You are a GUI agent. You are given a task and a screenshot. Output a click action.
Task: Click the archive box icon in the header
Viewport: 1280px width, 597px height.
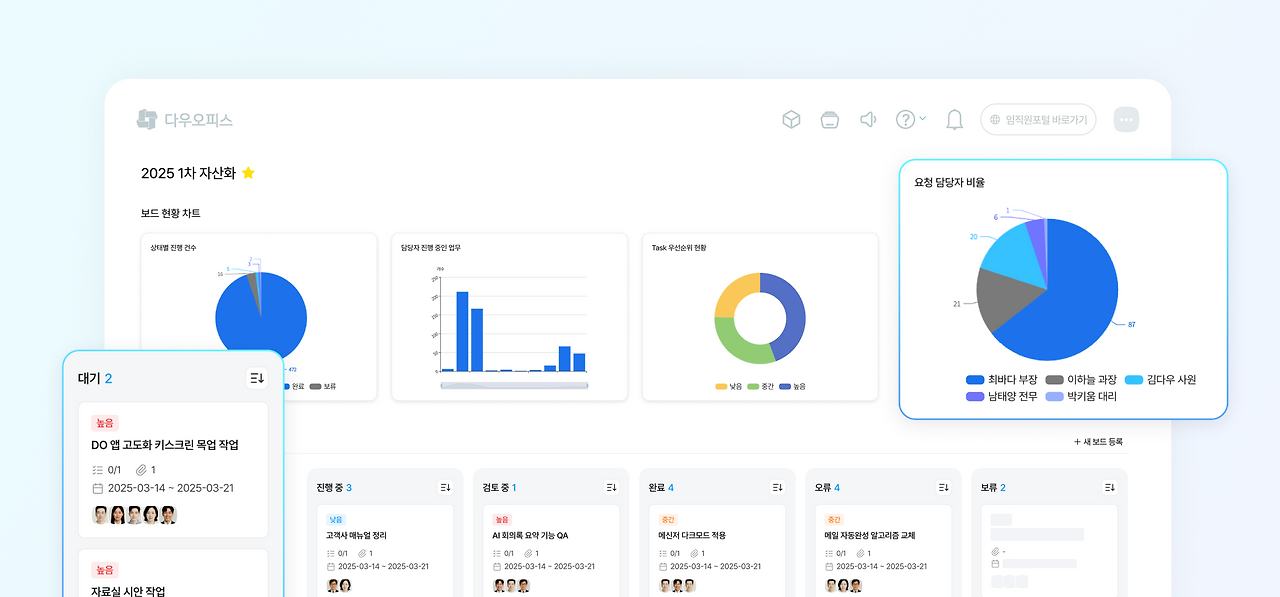pos(830,118)
